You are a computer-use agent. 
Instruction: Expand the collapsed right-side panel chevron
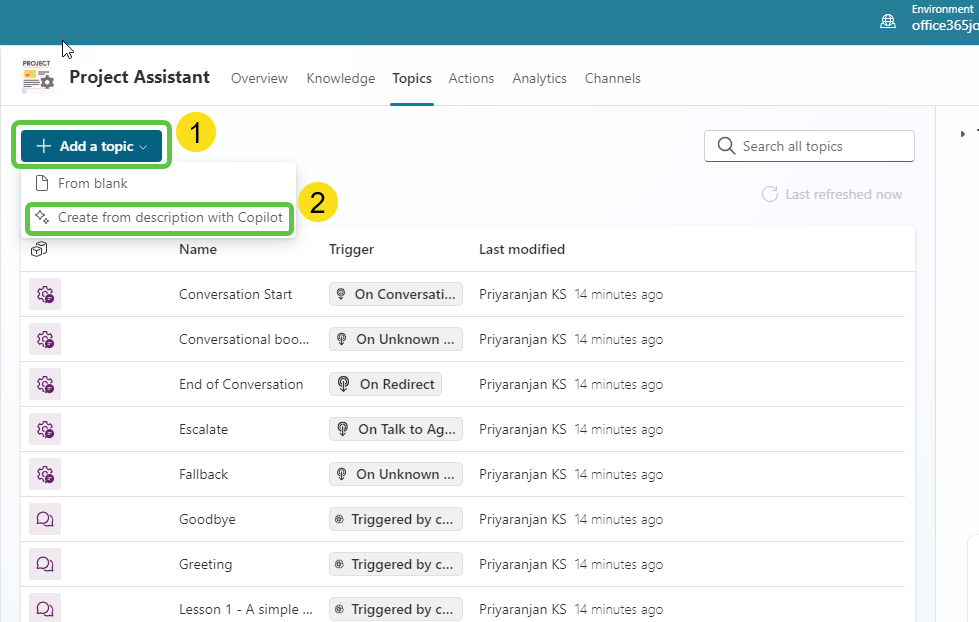pyautogui.click(x=962, y=133)
